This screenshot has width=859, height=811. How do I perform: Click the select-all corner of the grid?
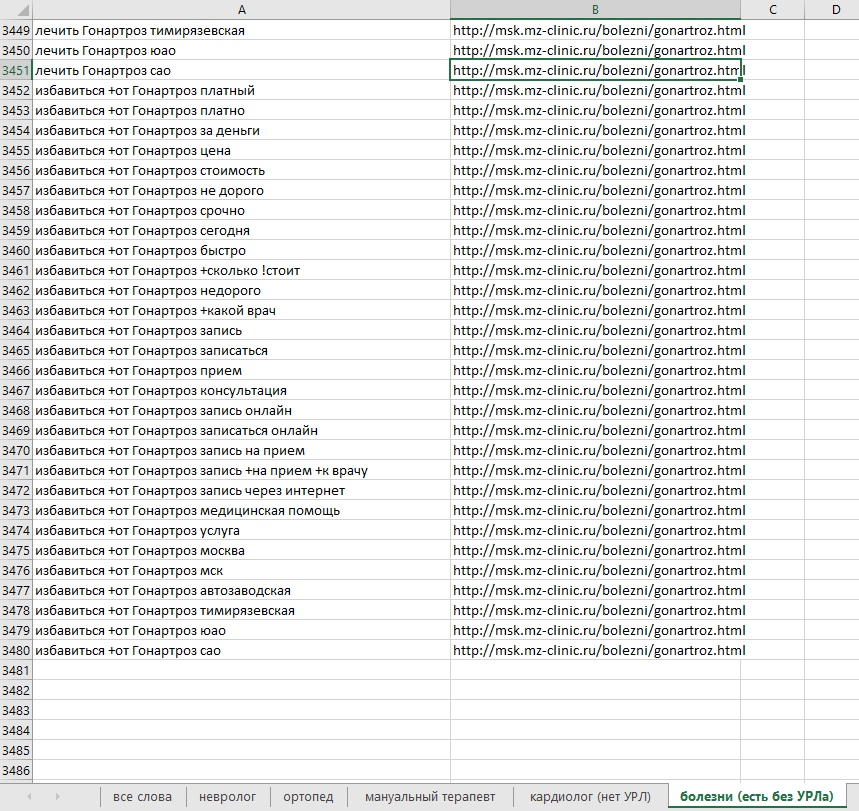16,9
